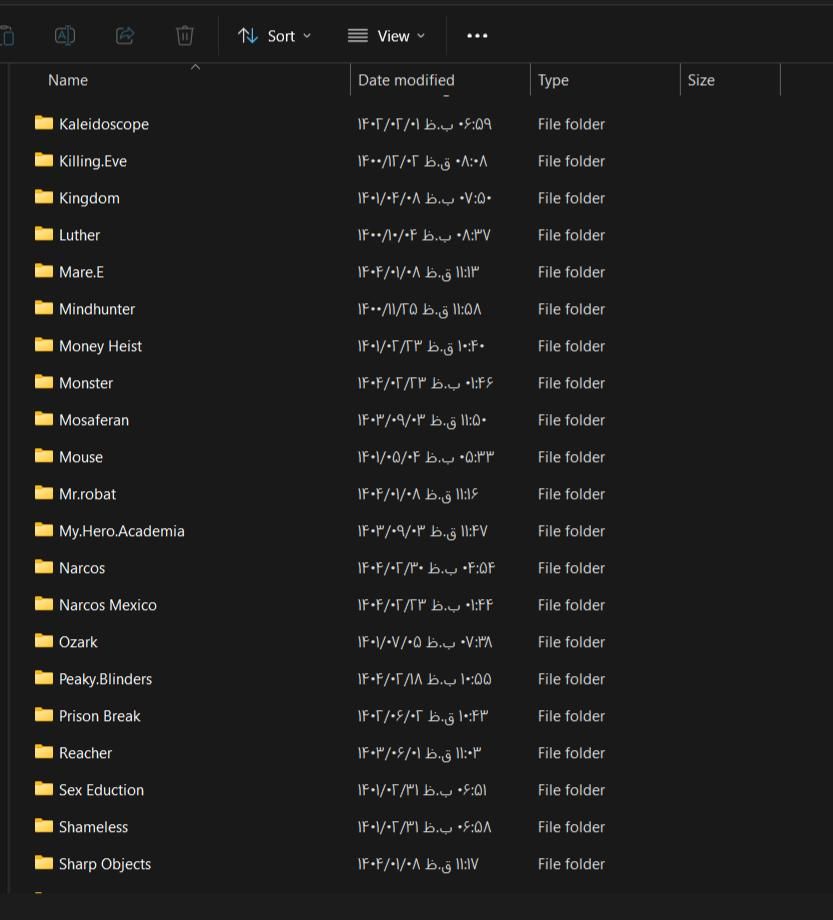Viewport: 833px width, 920px height.
Task: Select the Ozark folder icon
Action: tap(44, 640)
